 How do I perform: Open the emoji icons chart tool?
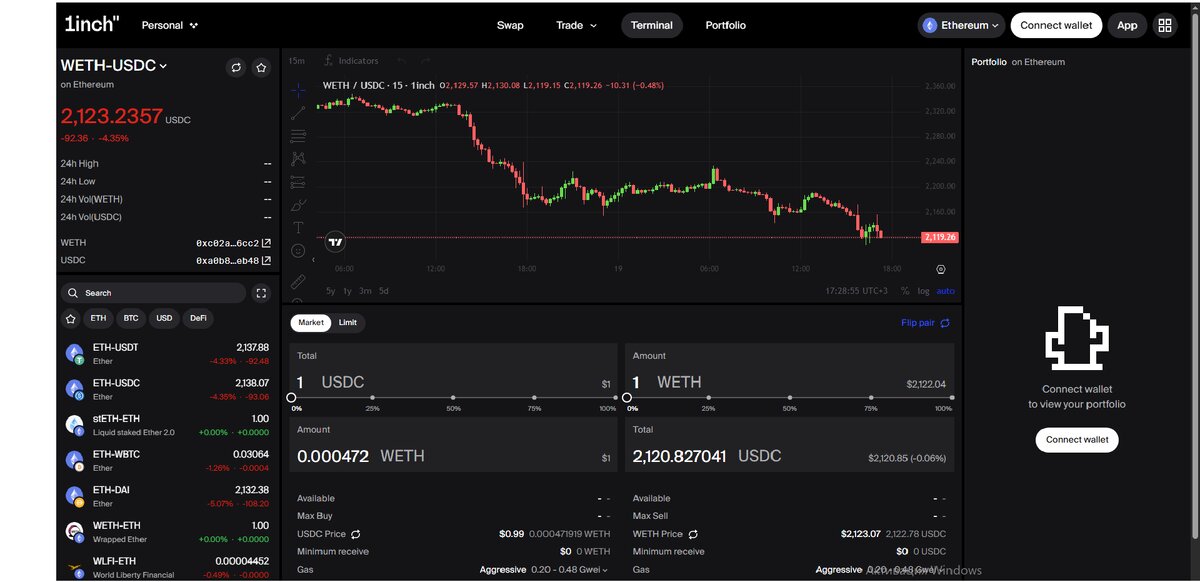(x=298, y=251)
